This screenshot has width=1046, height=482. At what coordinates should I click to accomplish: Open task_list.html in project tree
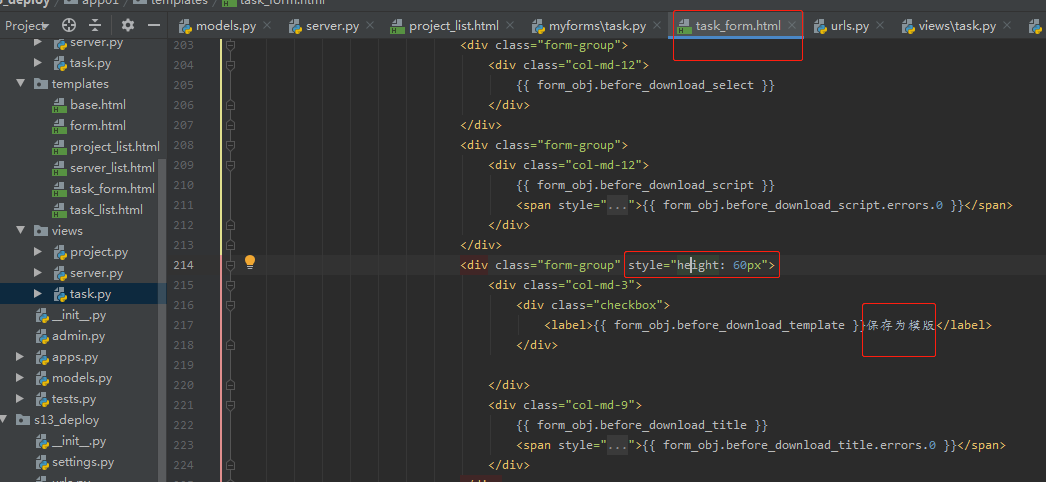(106, 210)
